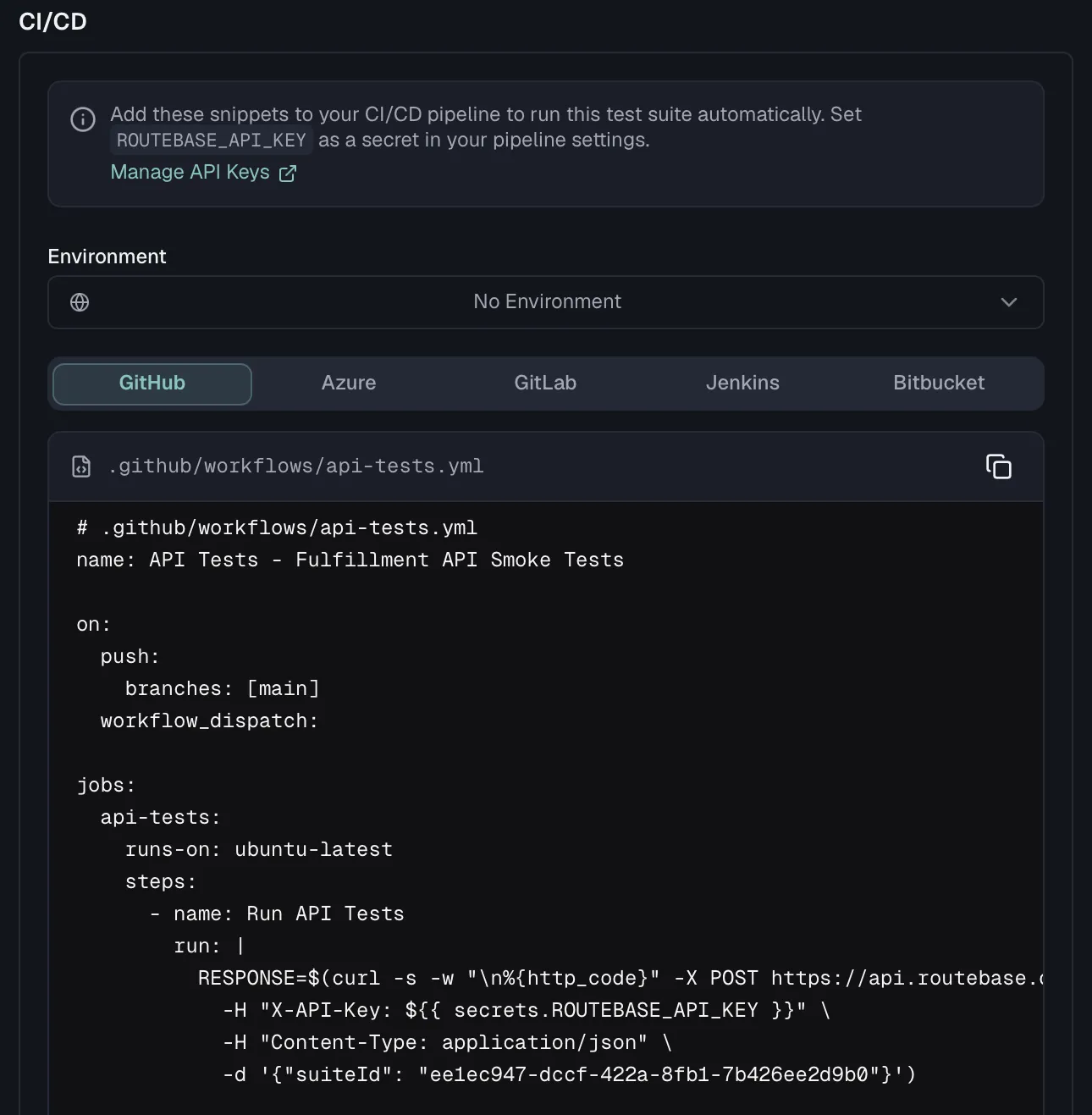1092x1115 pixels.
Task: Click the info circle icon in the notice
Action: (x=83, y=119)
